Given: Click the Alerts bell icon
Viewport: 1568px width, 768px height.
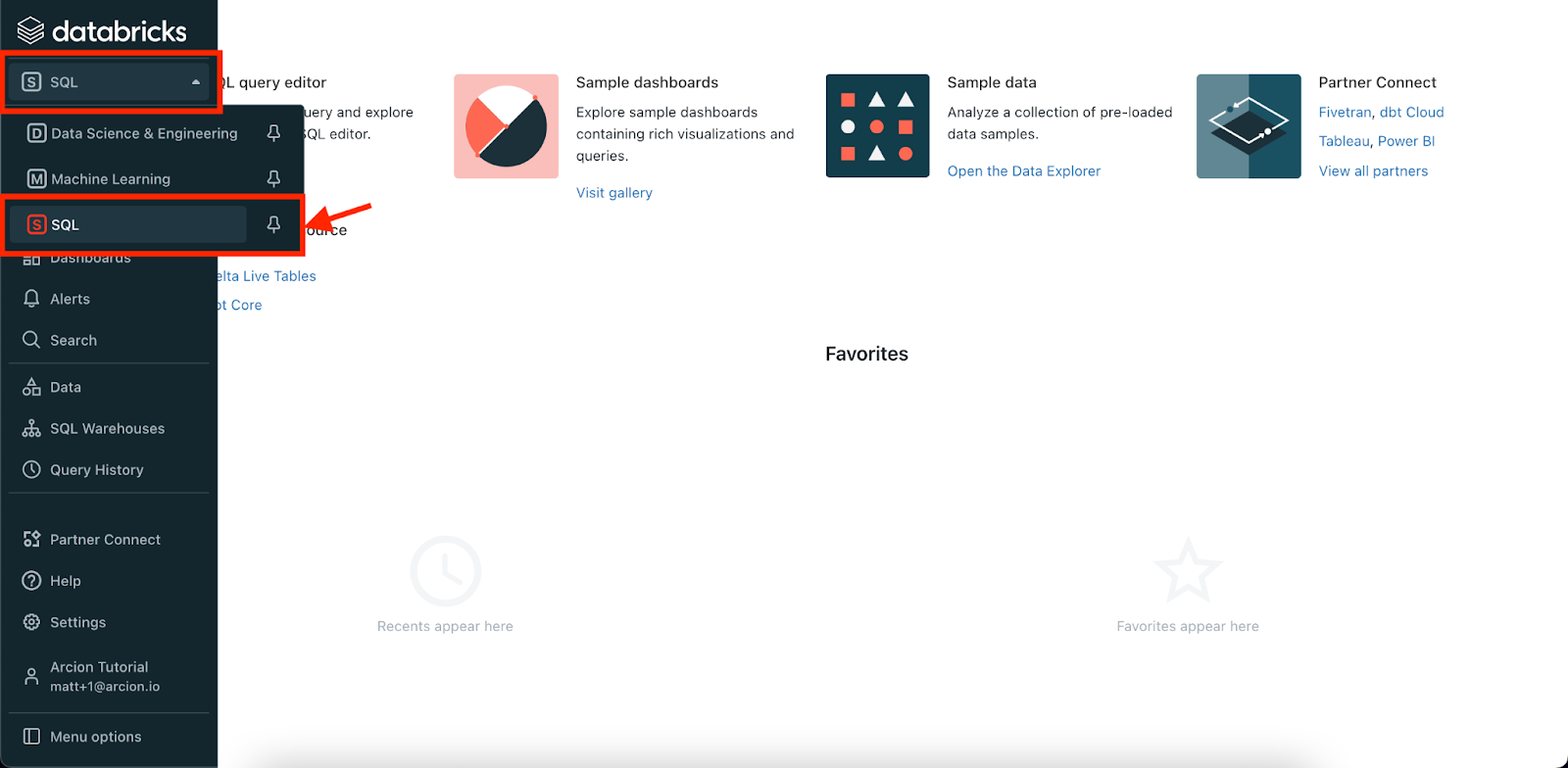Looking at the screenshot, I should (x=31, y=299).
